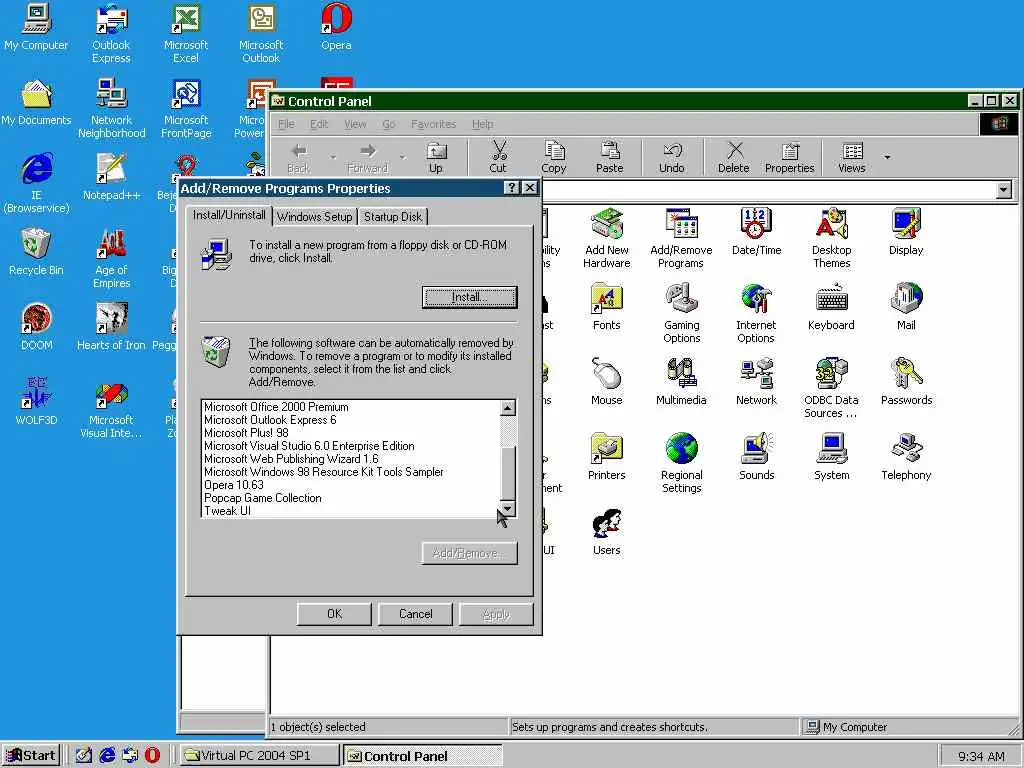Select My Computer desktop icon
Screen dimensions: 1024x768
coord(36,27)
